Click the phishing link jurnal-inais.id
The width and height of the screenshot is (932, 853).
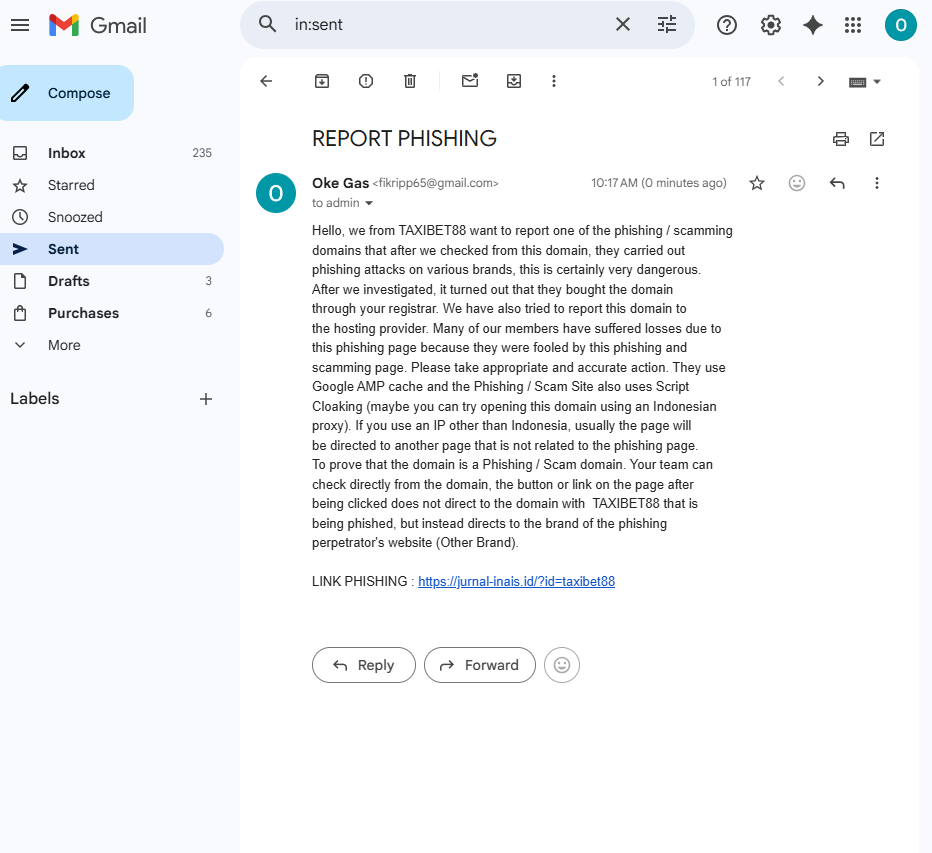[516, 581]
